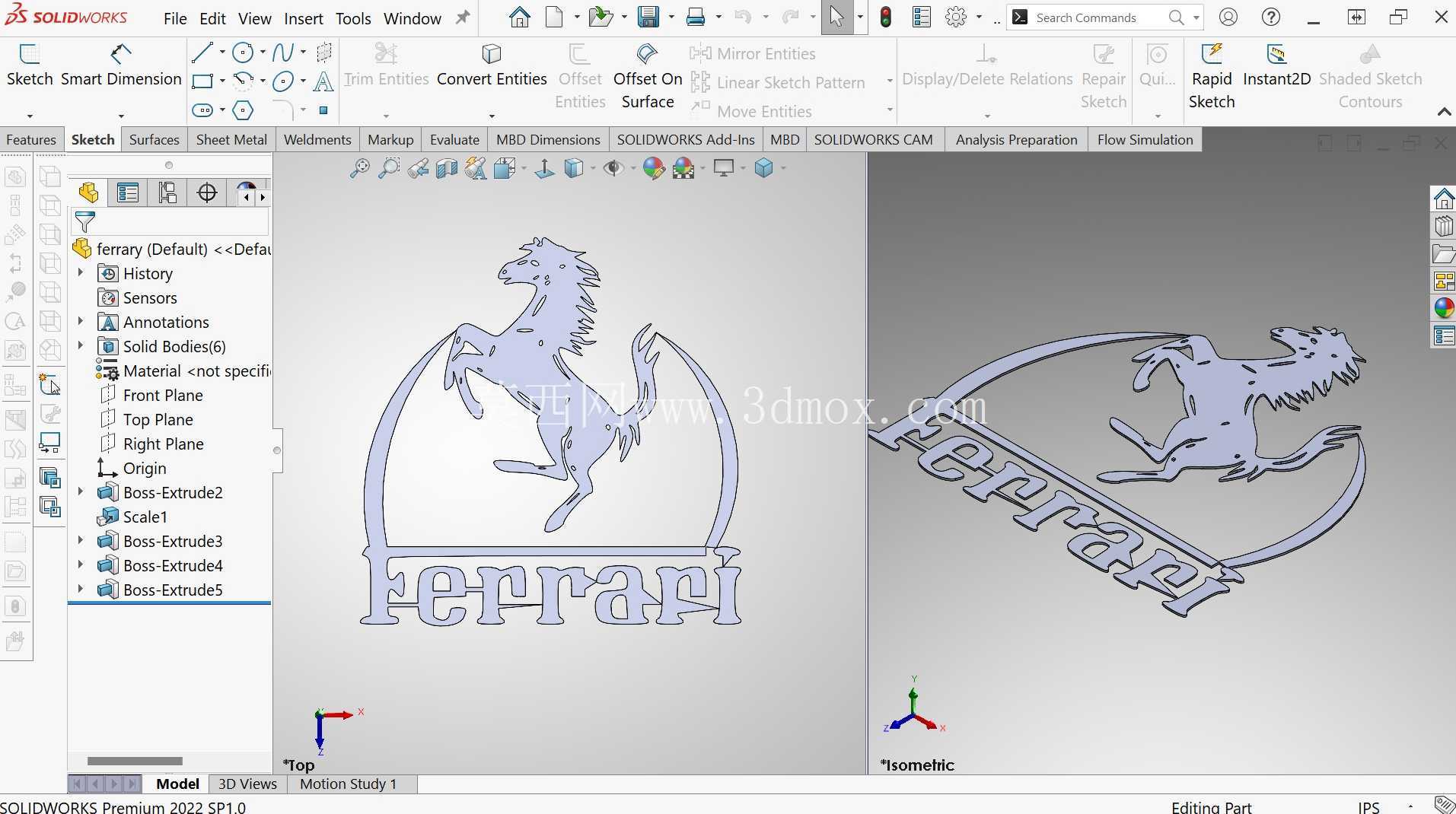This screenshot has width=1456, height=814.
Task: Click Zoom to Fit in view toolbar
Action: click(x=359, y=168)
